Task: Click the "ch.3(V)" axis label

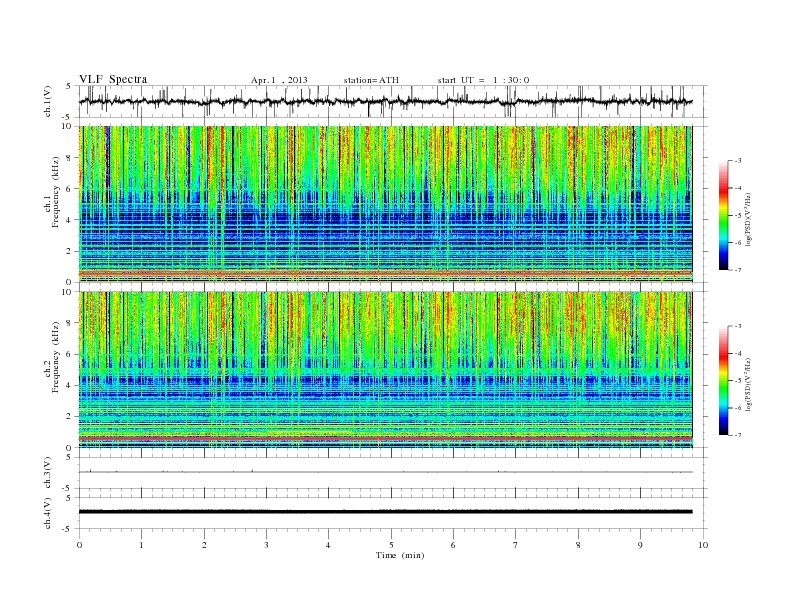Action: [48, 473]
